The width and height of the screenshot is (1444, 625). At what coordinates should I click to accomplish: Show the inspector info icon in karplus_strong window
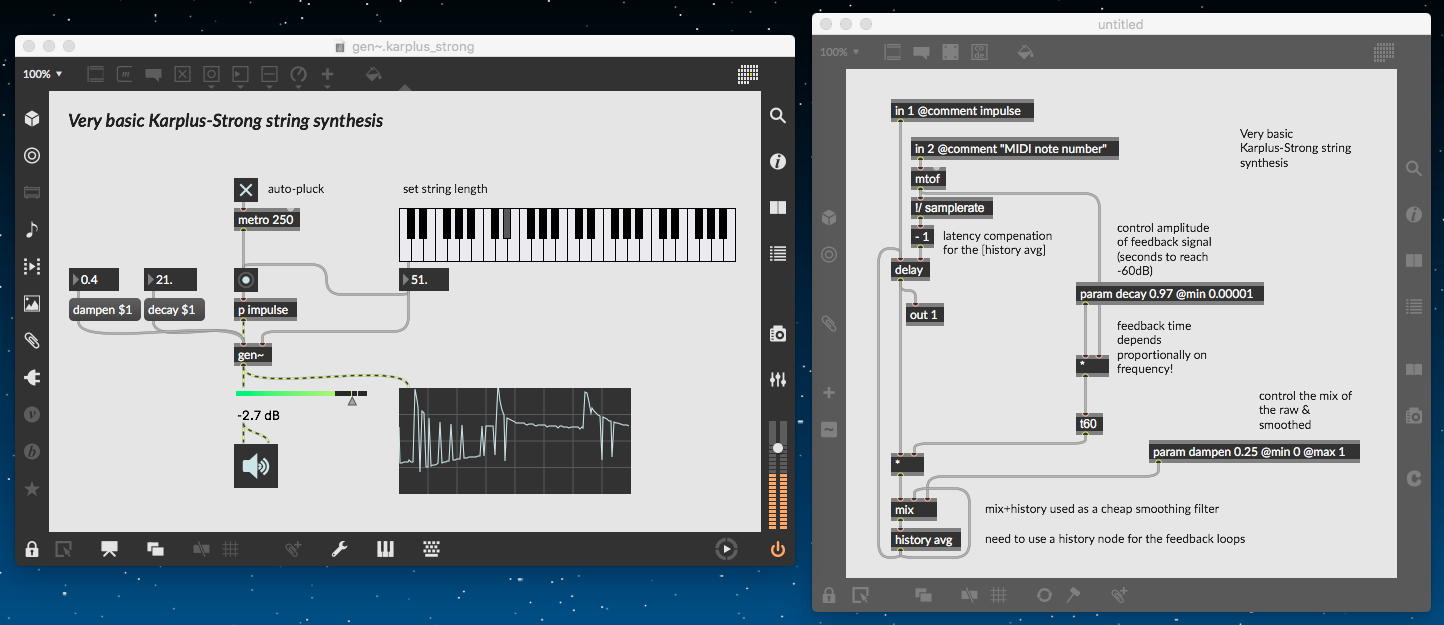777,161
